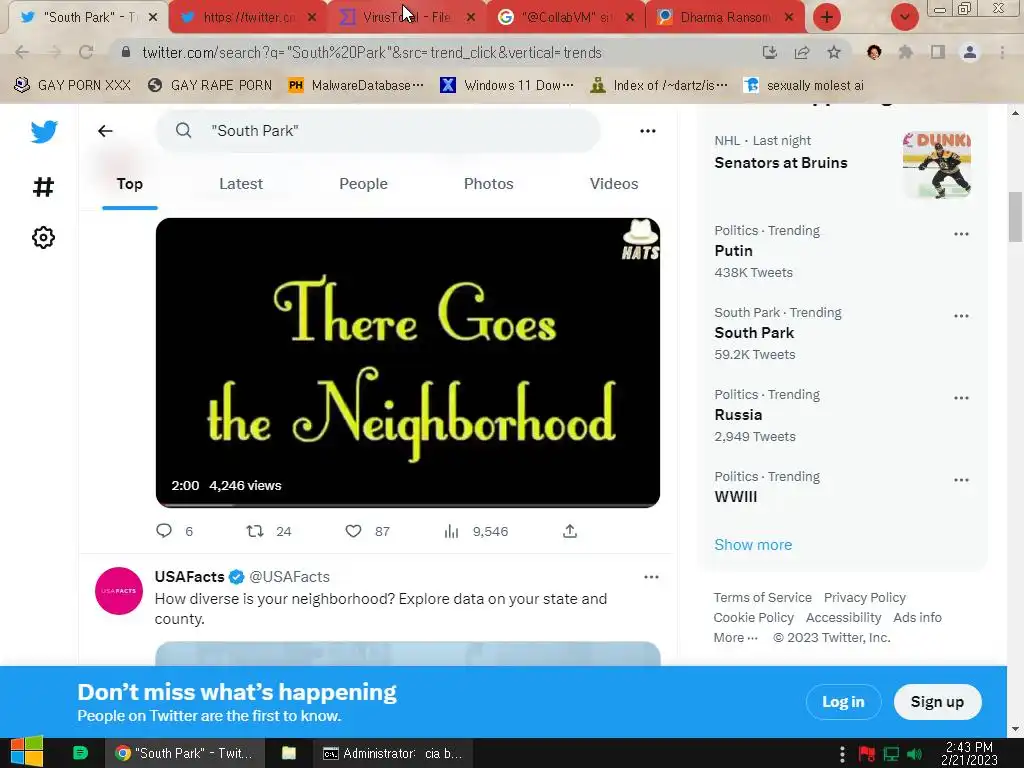Expand the More footer links
The width and height of the screenshot is (1024, 768).
(735, 637)
